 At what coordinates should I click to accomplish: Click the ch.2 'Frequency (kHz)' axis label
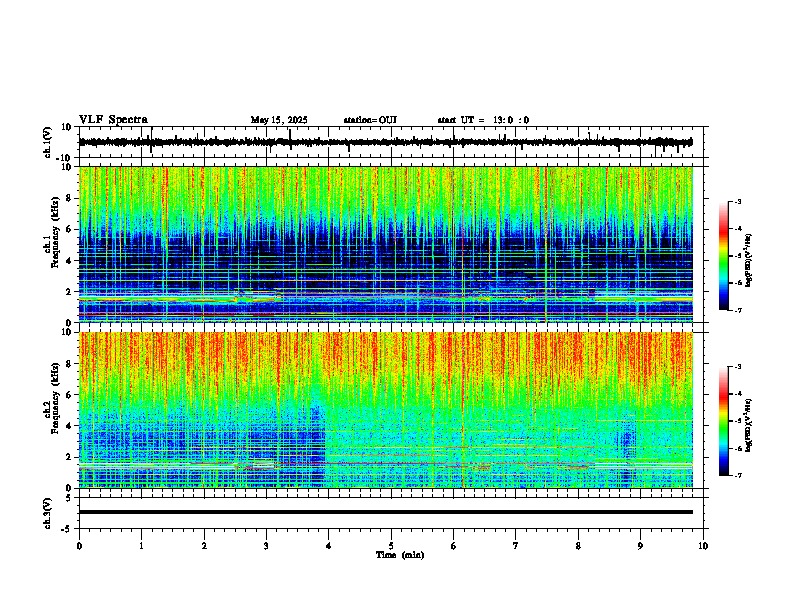[x=55, y=398]
